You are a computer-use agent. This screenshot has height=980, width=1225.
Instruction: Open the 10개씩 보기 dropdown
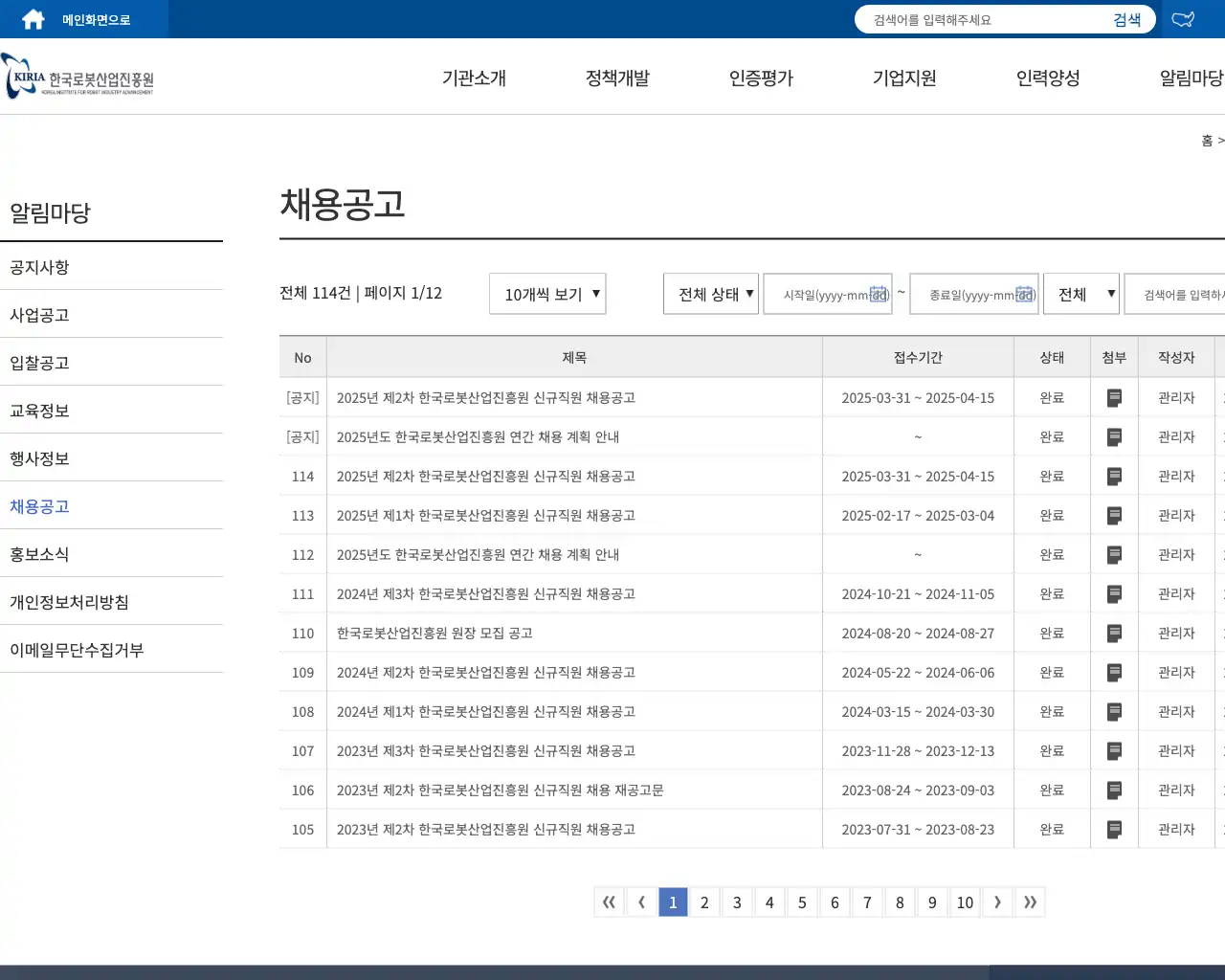pyautogui.click(x=546, y=294)
